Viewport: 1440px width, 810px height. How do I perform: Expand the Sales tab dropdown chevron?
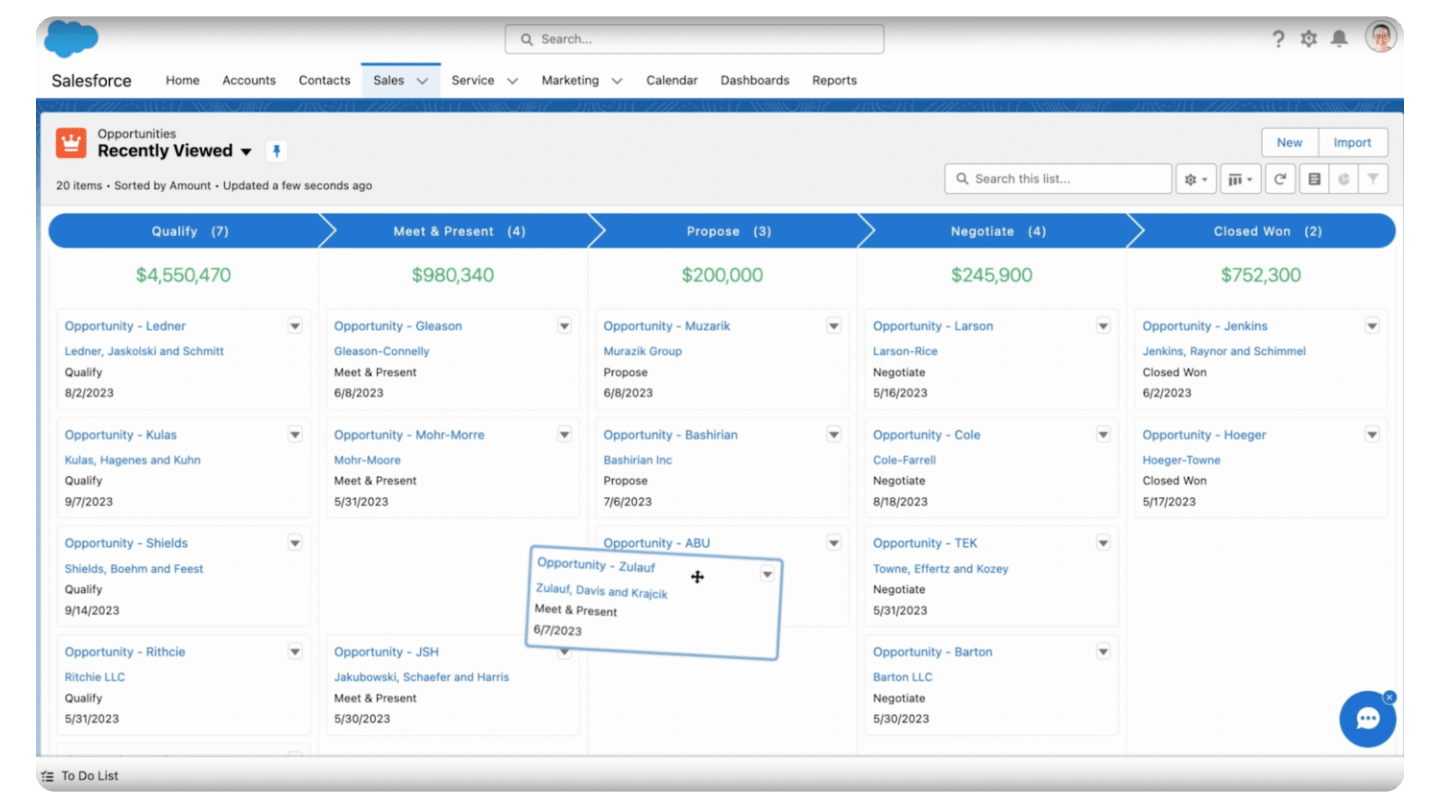422,81
